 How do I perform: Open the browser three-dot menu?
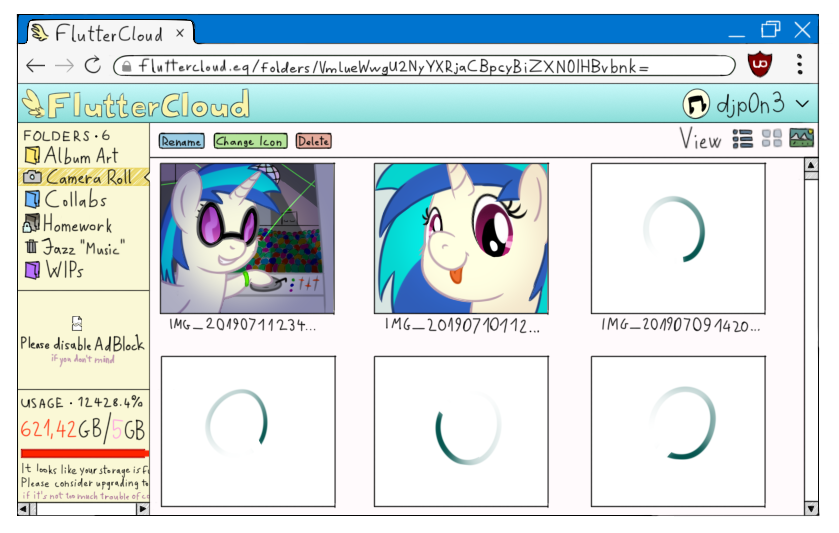(x=799, y=64)
